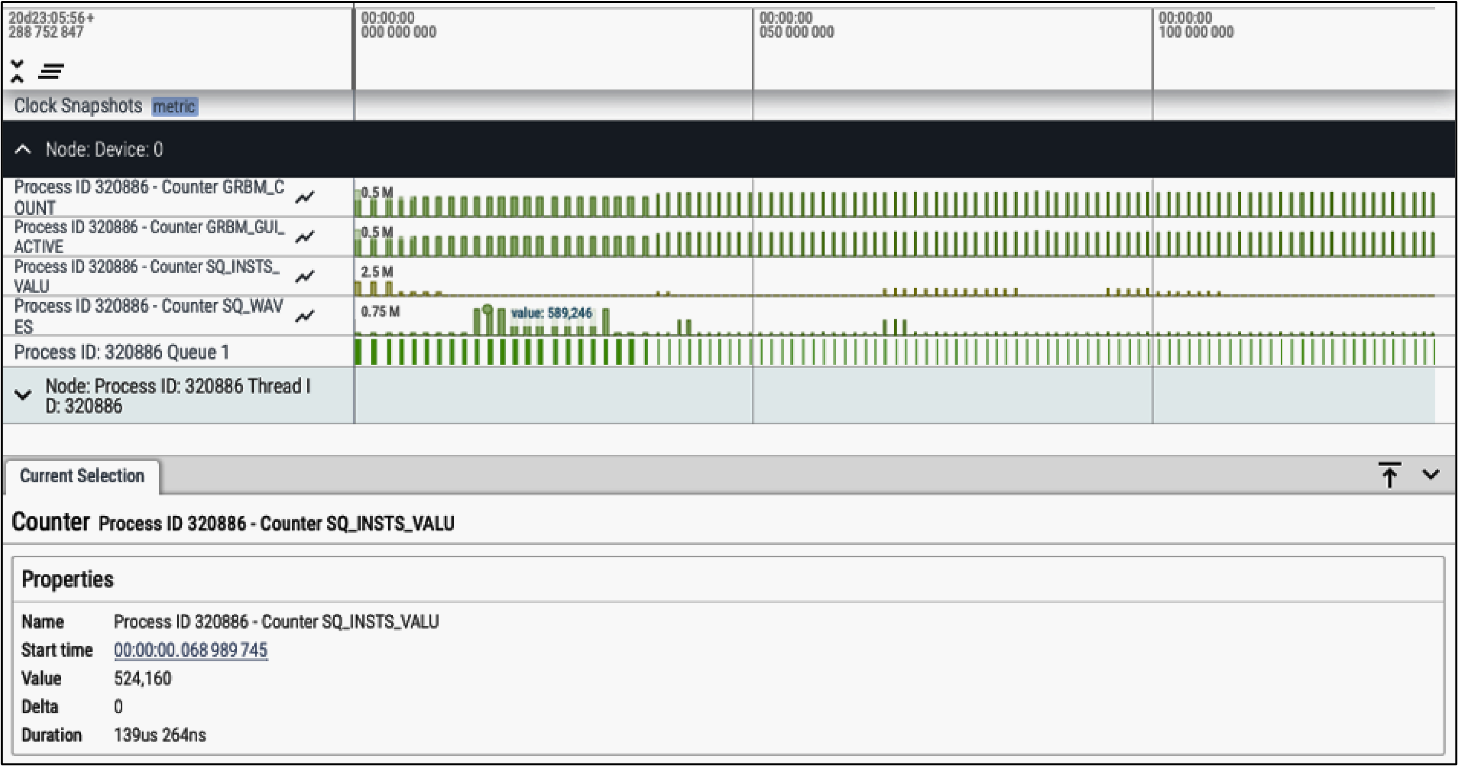Click the collapse chevron in the selection panel header
The width and height of the screenshot is (1458, 766).
coord(1430,475)
